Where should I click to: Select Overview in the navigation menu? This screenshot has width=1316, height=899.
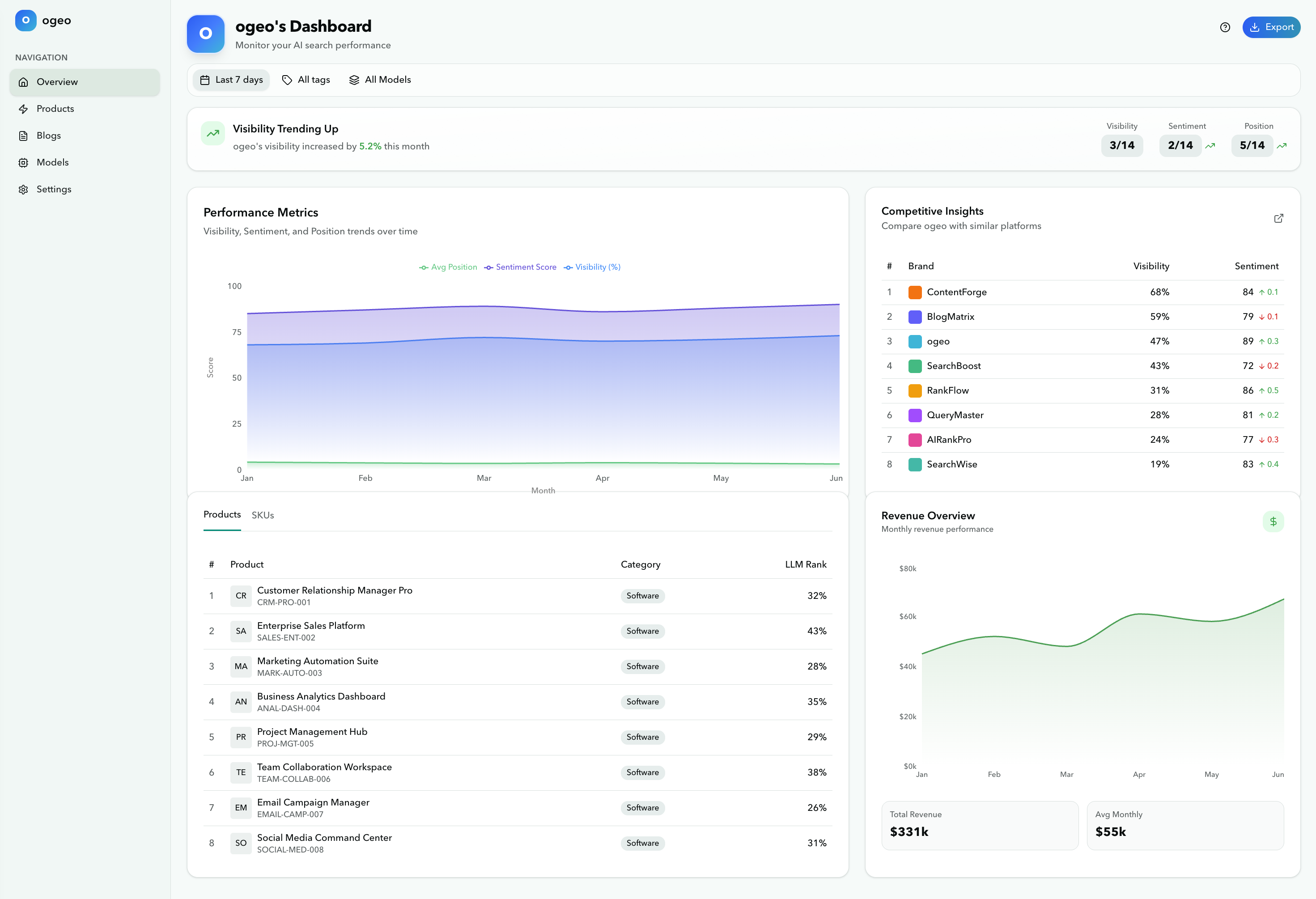[57, 81]
